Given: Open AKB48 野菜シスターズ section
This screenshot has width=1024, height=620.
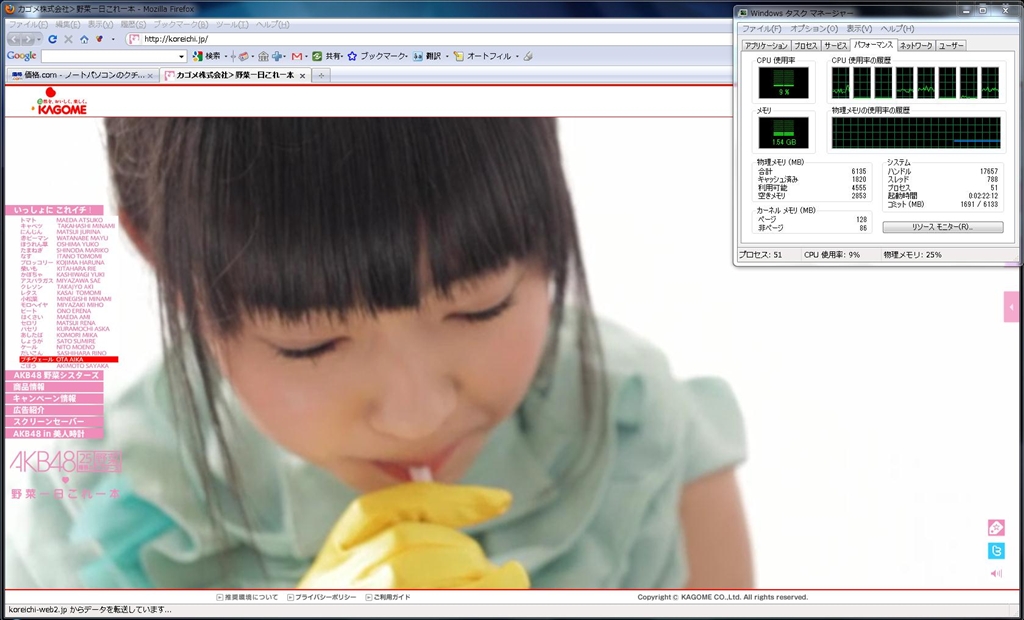Looking at the screenshot, I should coord(54,376).
